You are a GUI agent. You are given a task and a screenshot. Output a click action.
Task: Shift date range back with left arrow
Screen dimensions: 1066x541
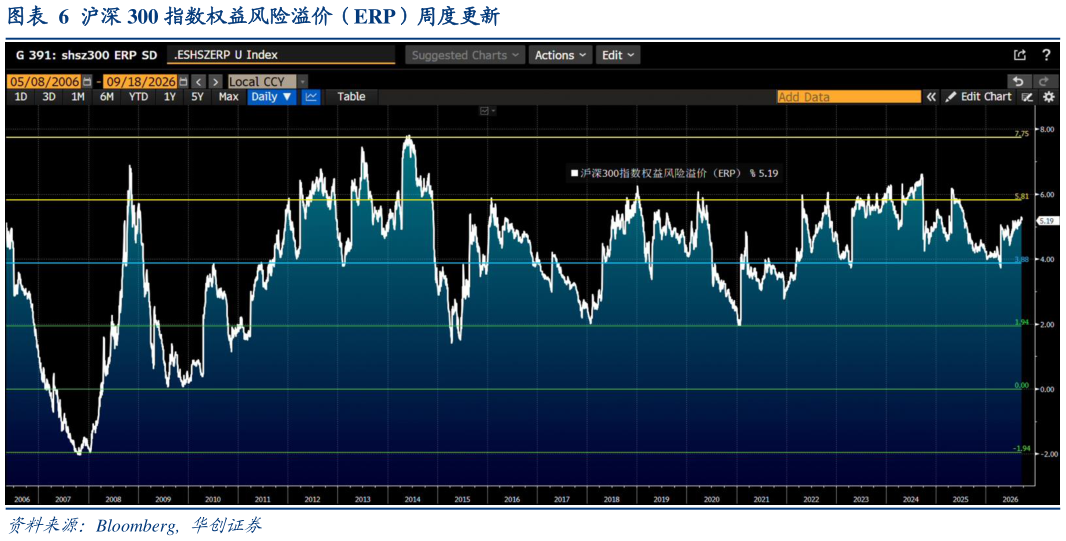(x=199, y=82)
